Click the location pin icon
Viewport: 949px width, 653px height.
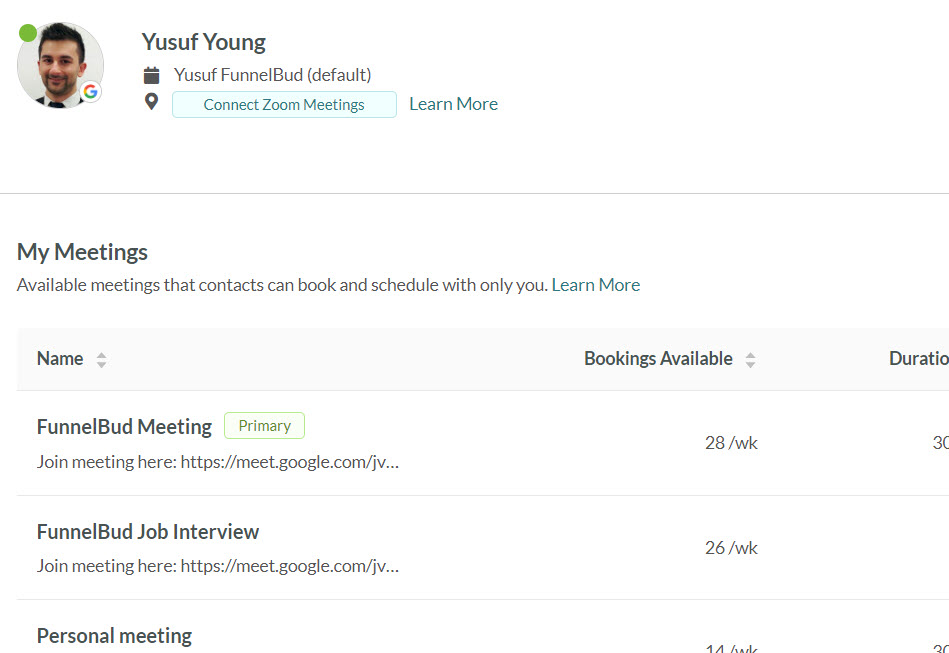pos(151,102)
